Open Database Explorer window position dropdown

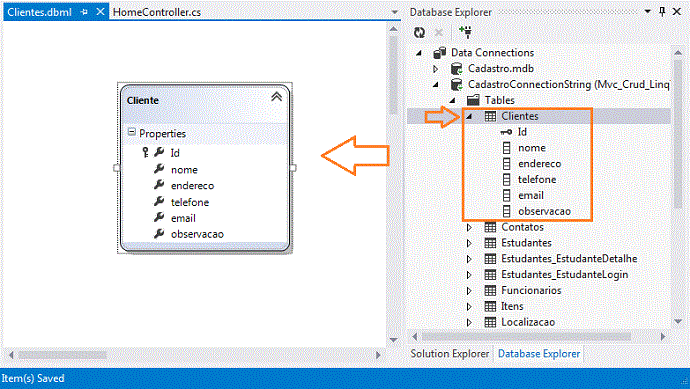647,11
